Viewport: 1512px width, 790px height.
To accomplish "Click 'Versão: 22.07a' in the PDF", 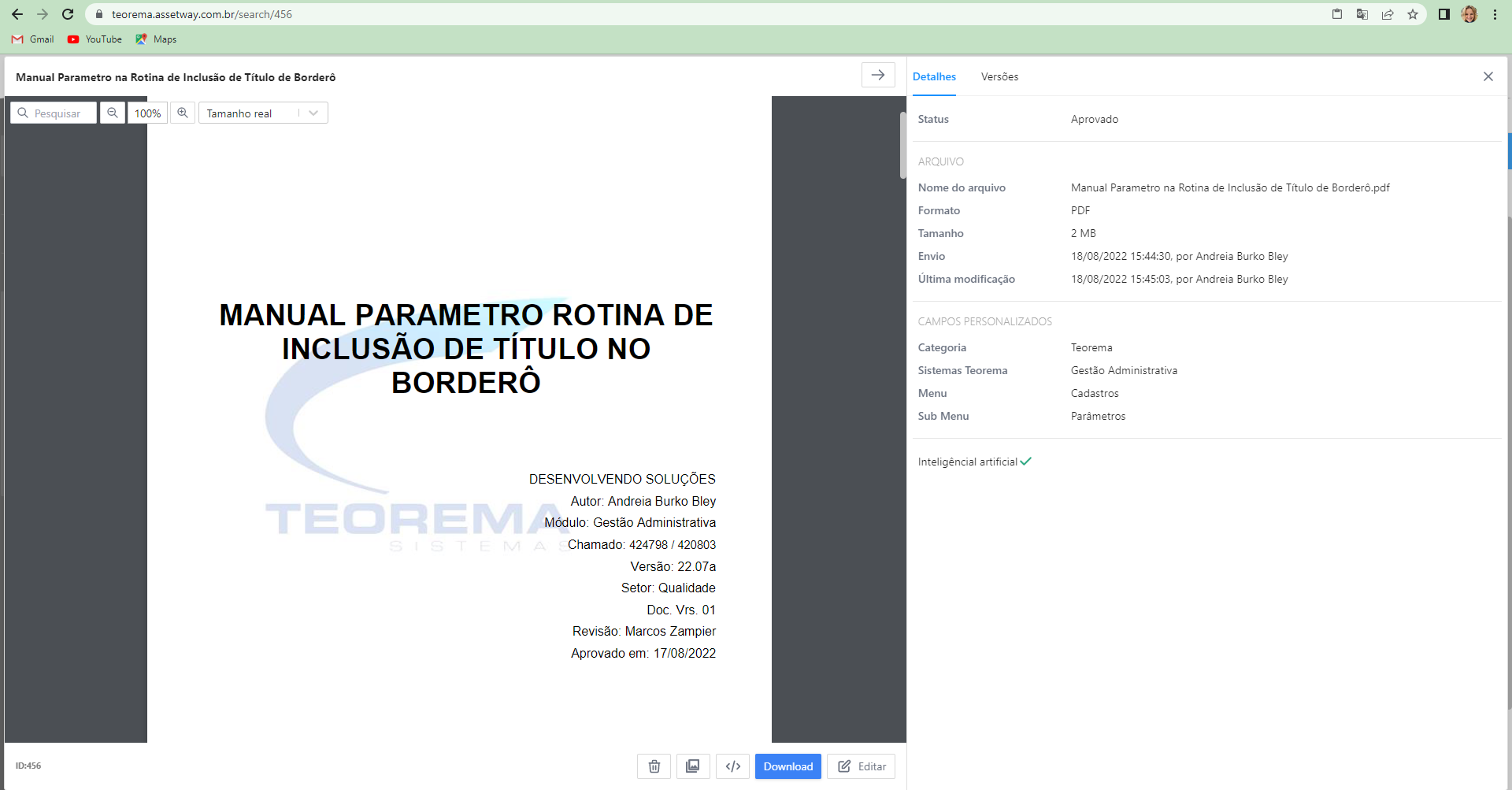I will 673,566.
